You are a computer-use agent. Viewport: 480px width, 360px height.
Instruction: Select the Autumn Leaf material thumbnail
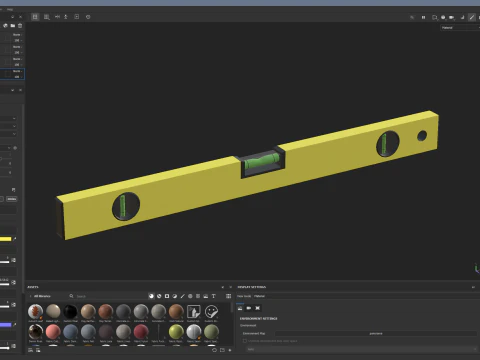(x=35, y=312)
